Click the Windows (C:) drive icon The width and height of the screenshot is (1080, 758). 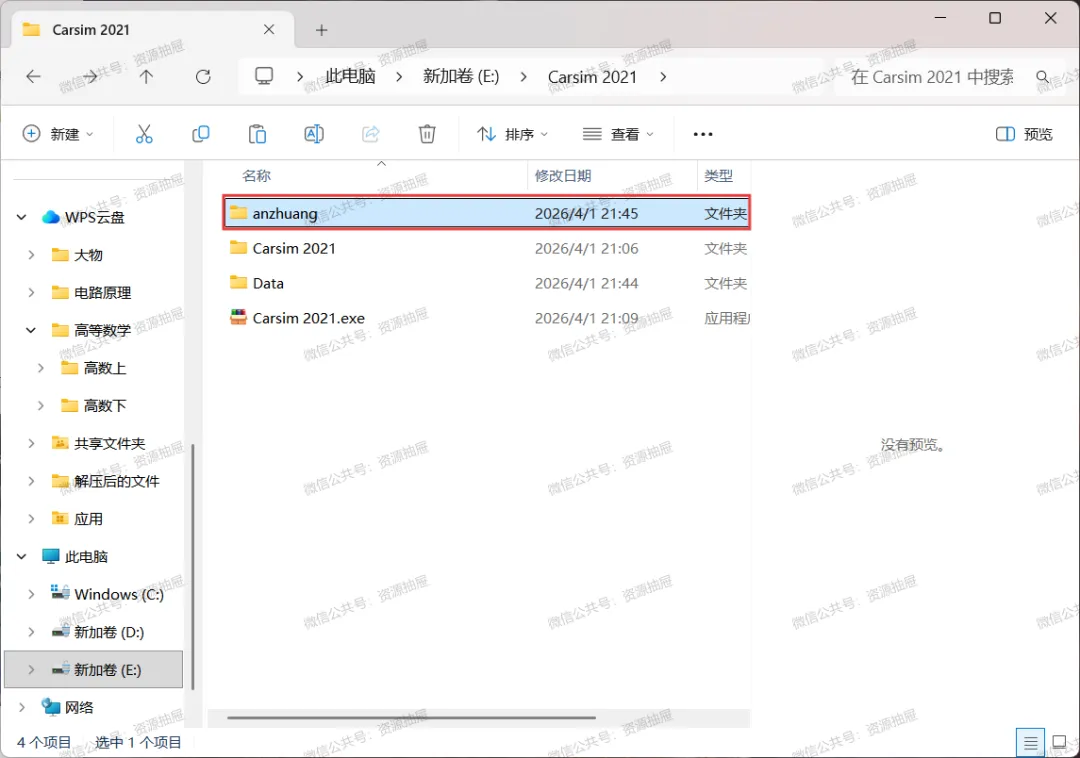pos(60,593)
